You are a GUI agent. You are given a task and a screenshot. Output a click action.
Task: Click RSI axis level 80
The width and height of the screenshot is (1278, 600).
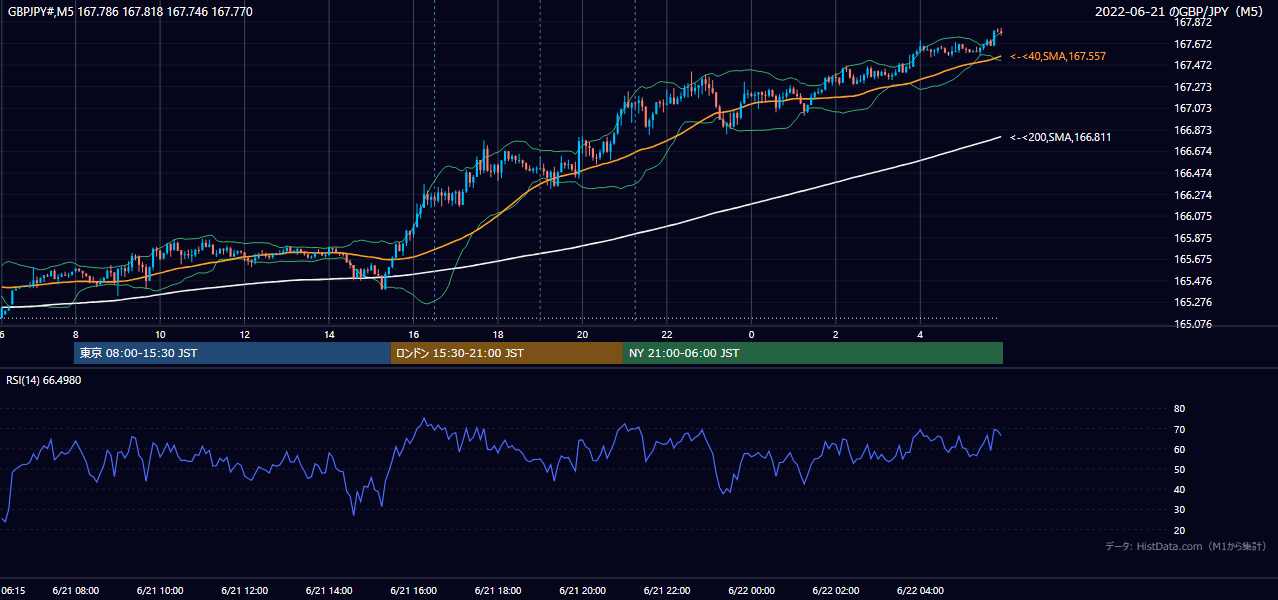tap(1179, 409)
